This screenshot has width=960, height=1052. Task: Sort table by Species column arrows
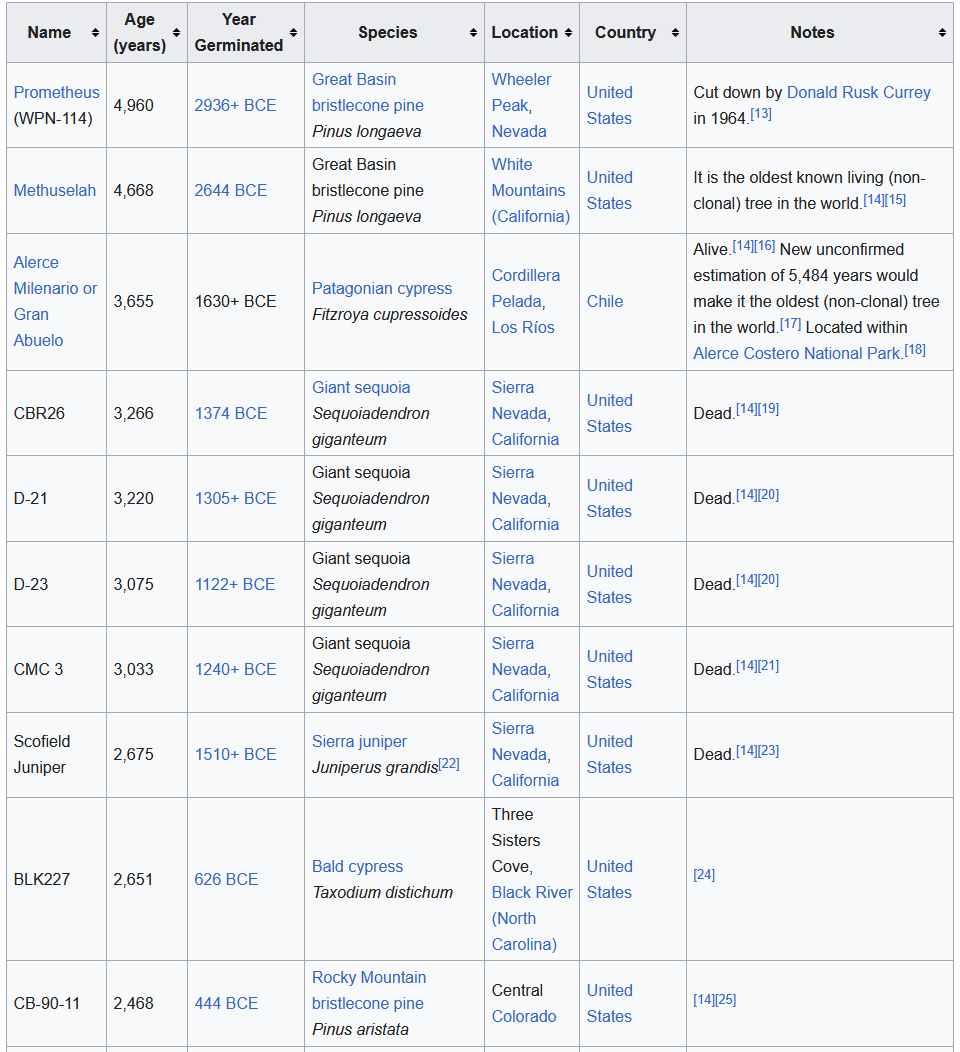tap(473, 33)
